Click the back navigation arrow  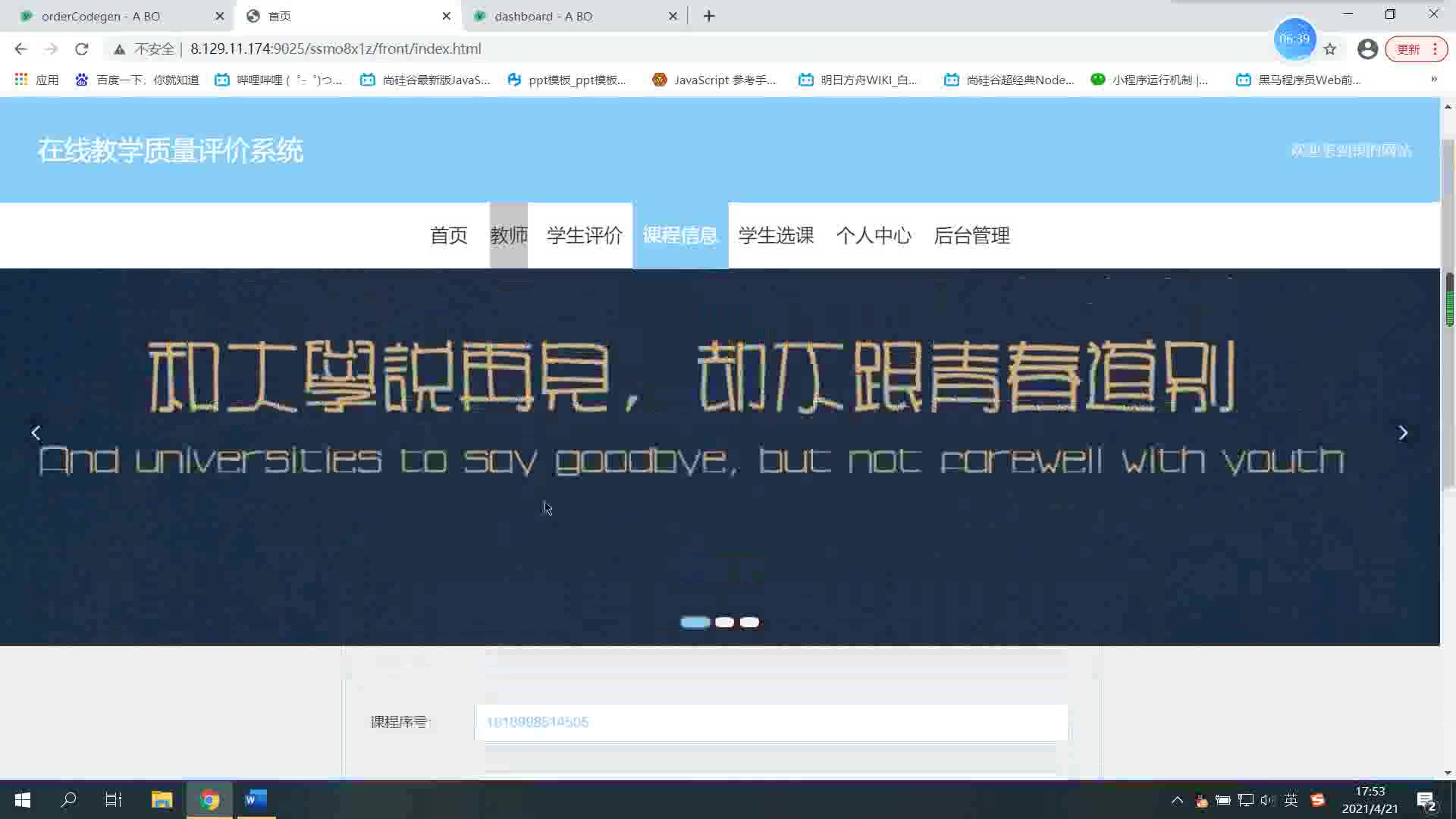[x=20, y=49]
